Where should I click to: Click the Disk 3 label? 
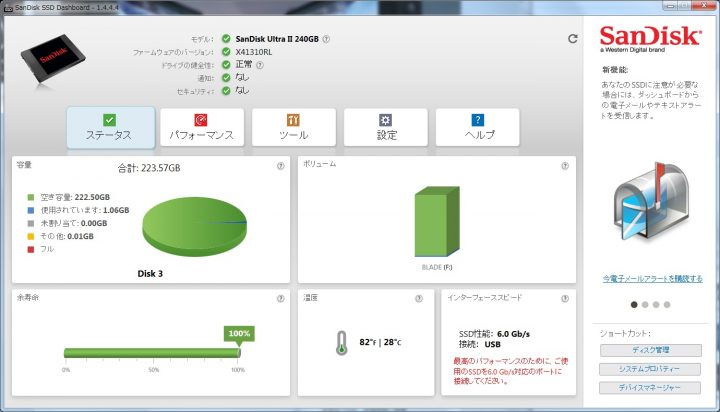(x=150, y=274)
